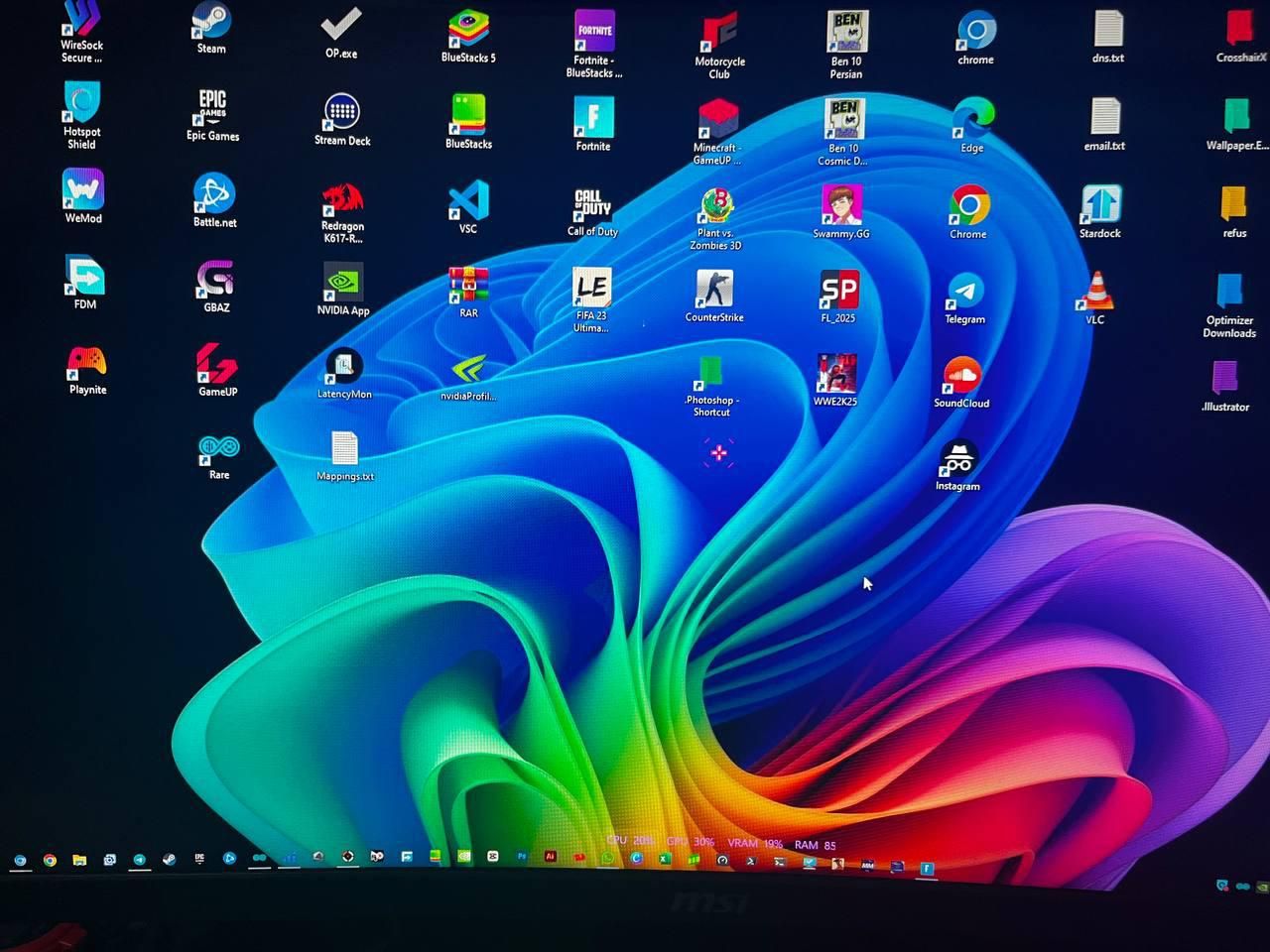Open the nvidiaProfil... shortcut
1270x952 pixels.
coord(468,377)
